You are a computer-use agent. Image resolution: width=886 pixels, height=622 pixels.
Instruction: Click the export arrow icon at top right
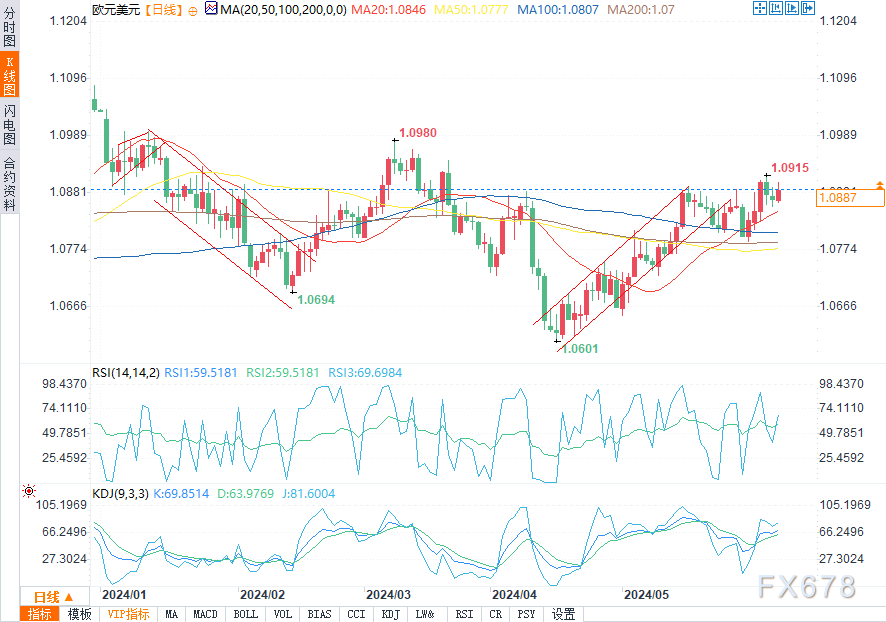point(808,8)
